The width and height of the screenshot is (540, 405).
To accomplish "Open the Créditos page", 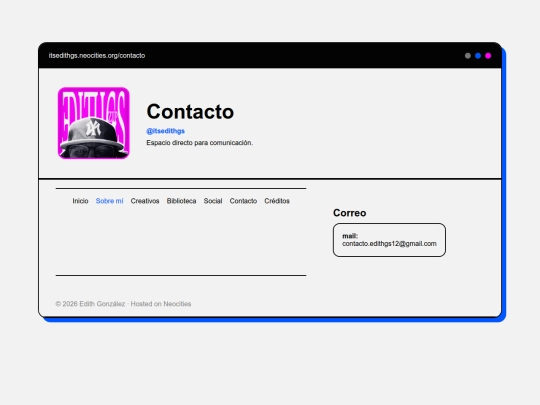I will coord(277,201).
